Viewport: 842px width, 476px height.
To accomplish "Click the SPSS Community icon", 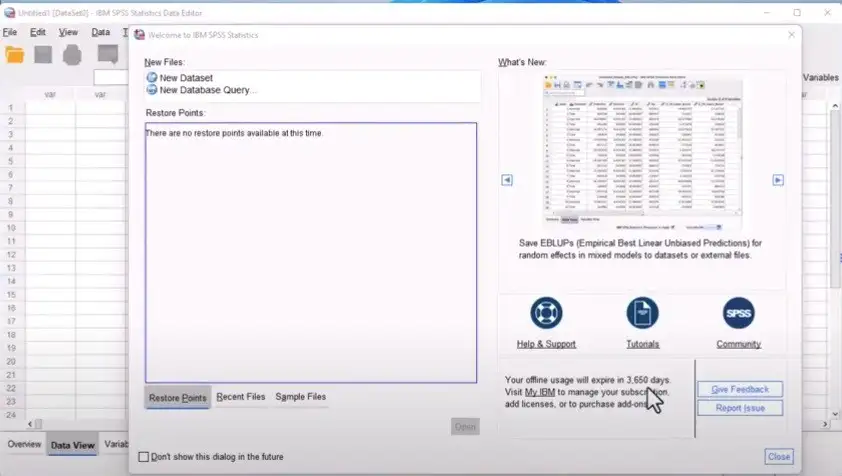I will (x=738, y=314).
